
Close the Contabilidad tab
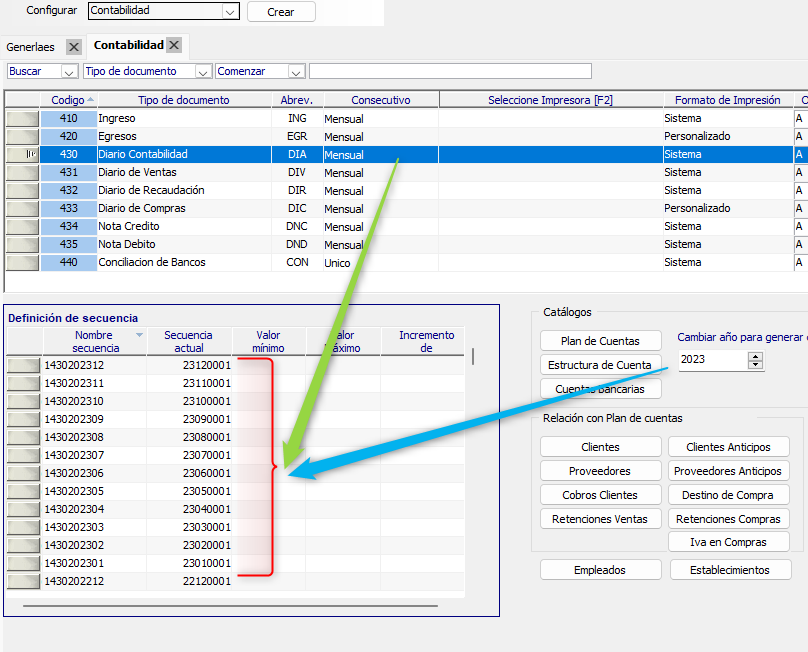coord(174,45)
